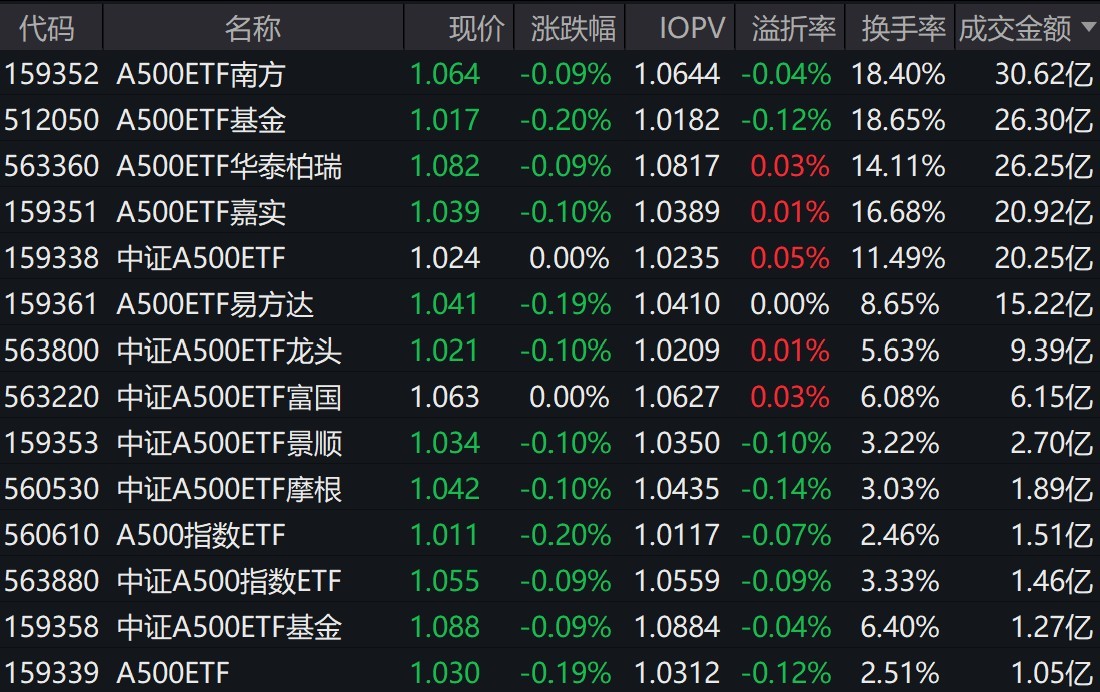Click turnover rate 16.68%
1100x692 pixels.
898,212
